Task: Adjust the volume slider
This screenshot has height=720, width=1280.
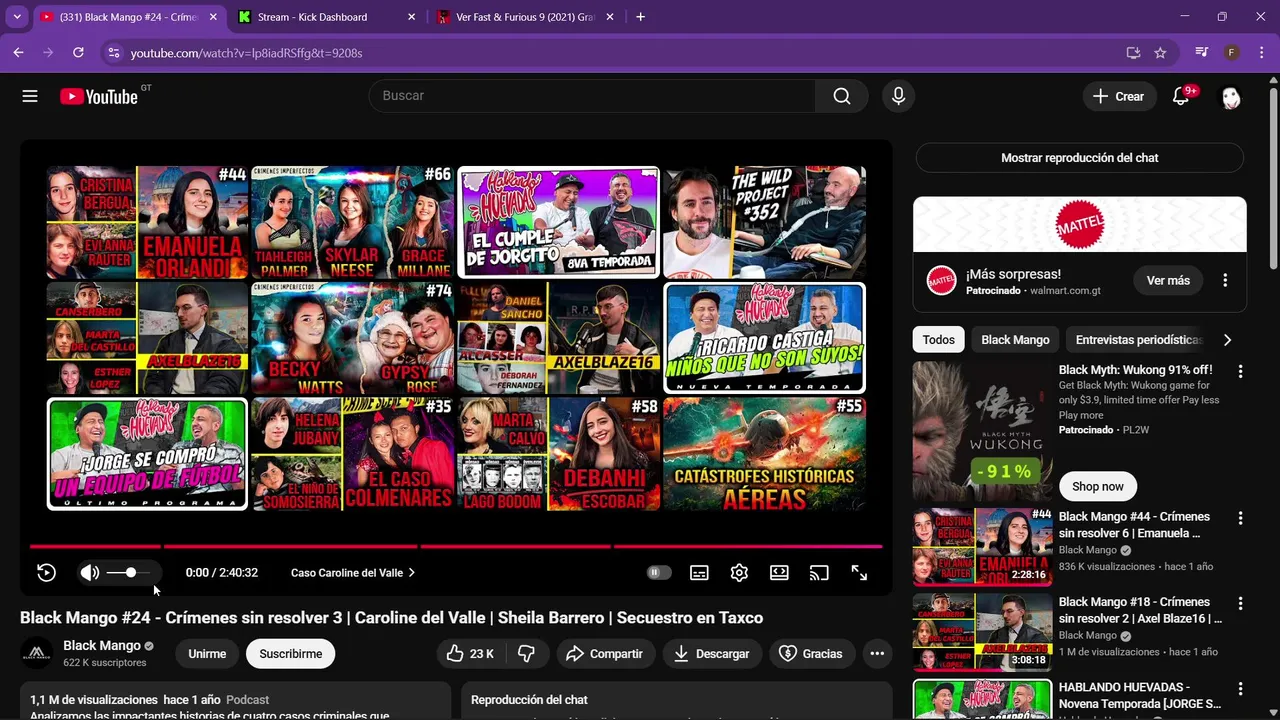Action: 130,573
